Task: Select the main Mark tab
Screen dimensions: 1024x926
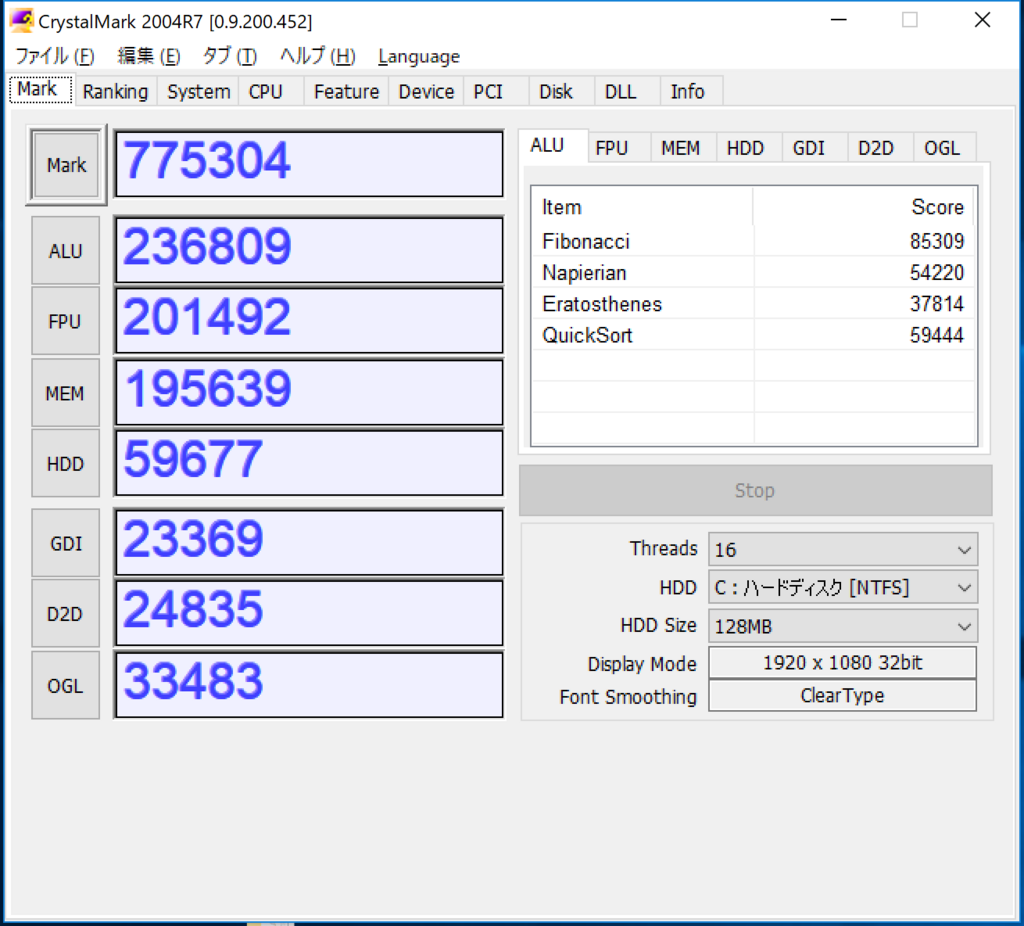Action: coord(38,89)
